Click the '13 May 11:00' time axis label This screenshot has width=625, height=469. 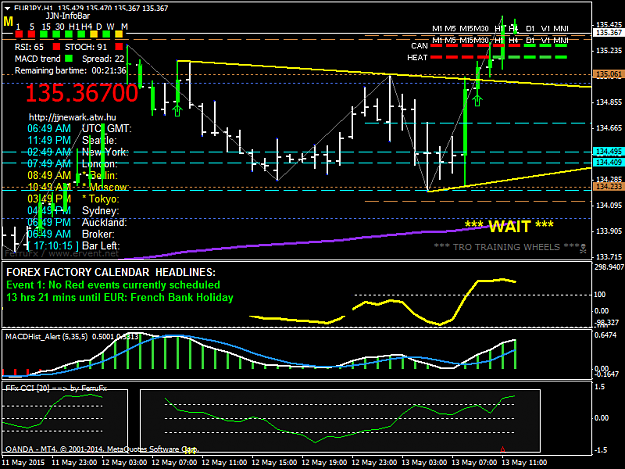tap(524, 463)
